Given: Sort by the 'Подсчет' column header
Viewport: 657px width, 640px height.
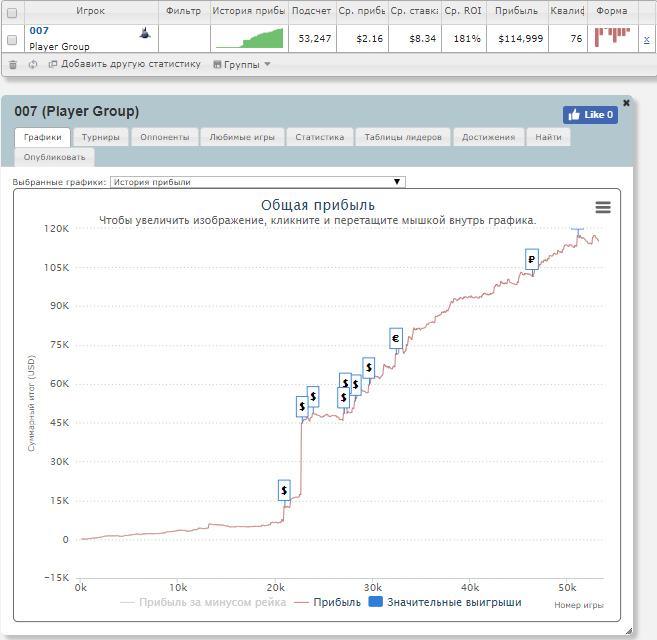Looking at the screenshot, I should [x=312, y=11].
